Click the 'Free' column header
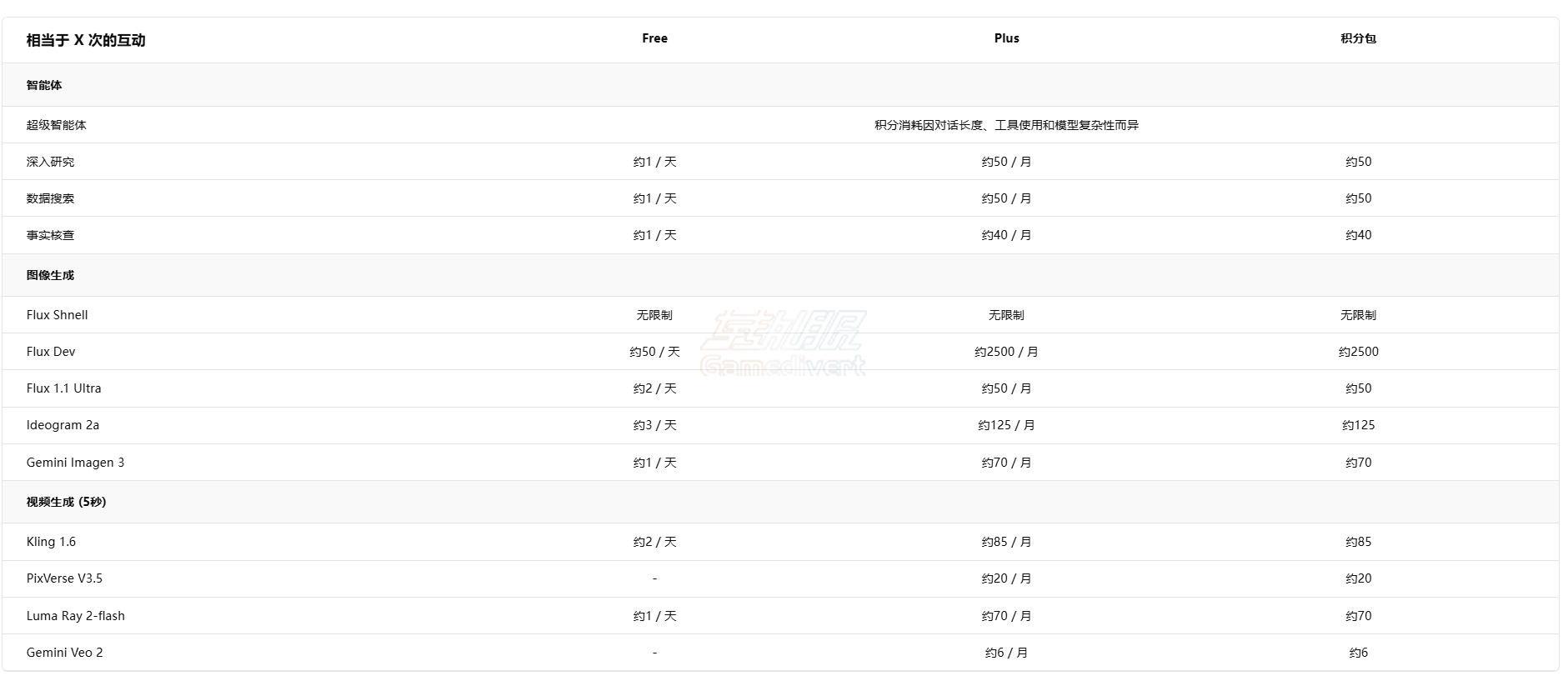1568x686 pixels. pyautogui.click(x=654, y=38)
